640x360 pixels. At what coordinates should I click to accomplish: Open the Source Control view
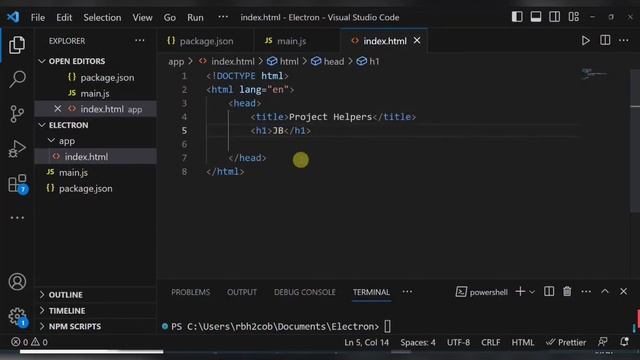(17, 114)
